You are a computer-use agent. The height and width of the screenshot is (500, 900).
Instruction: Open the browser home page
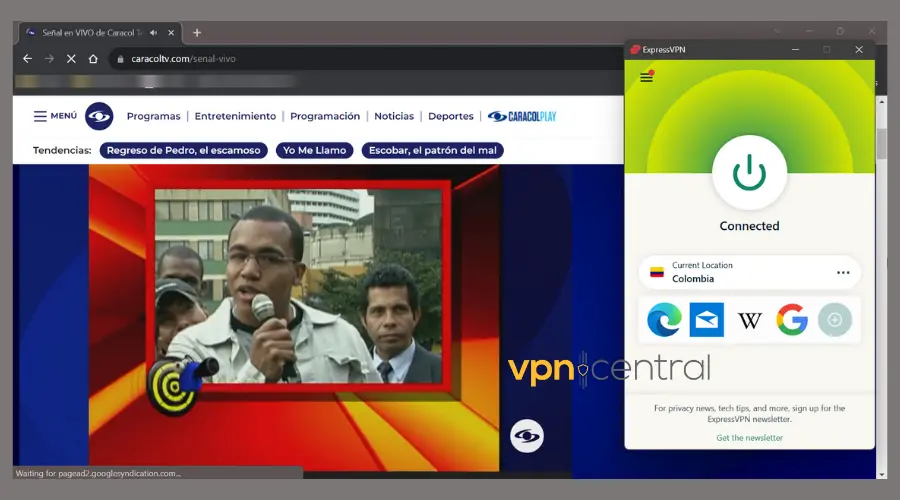(93, 59)
